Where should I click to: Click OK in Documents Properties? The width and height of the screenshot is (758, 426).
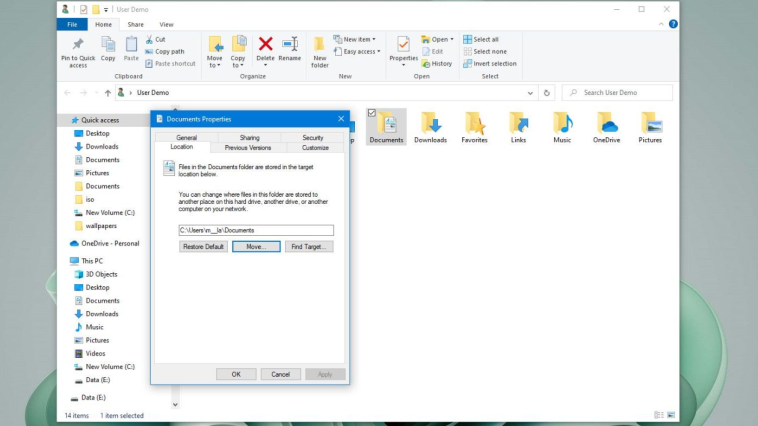(x=236, y=374)
